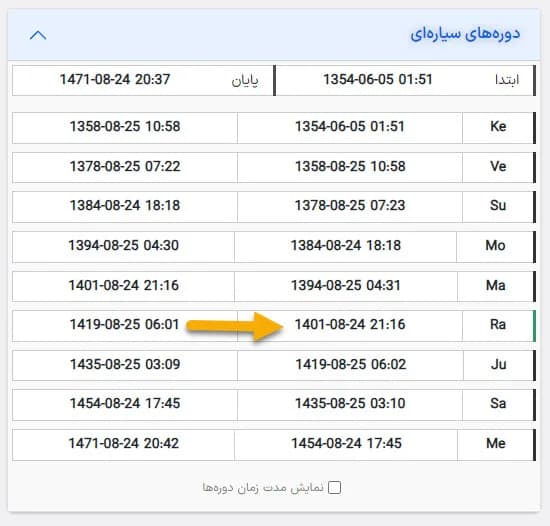Click Ra end date 1419-08-25 06:01
This screenshot has height=526, width=550.
[x=125, y=324]
